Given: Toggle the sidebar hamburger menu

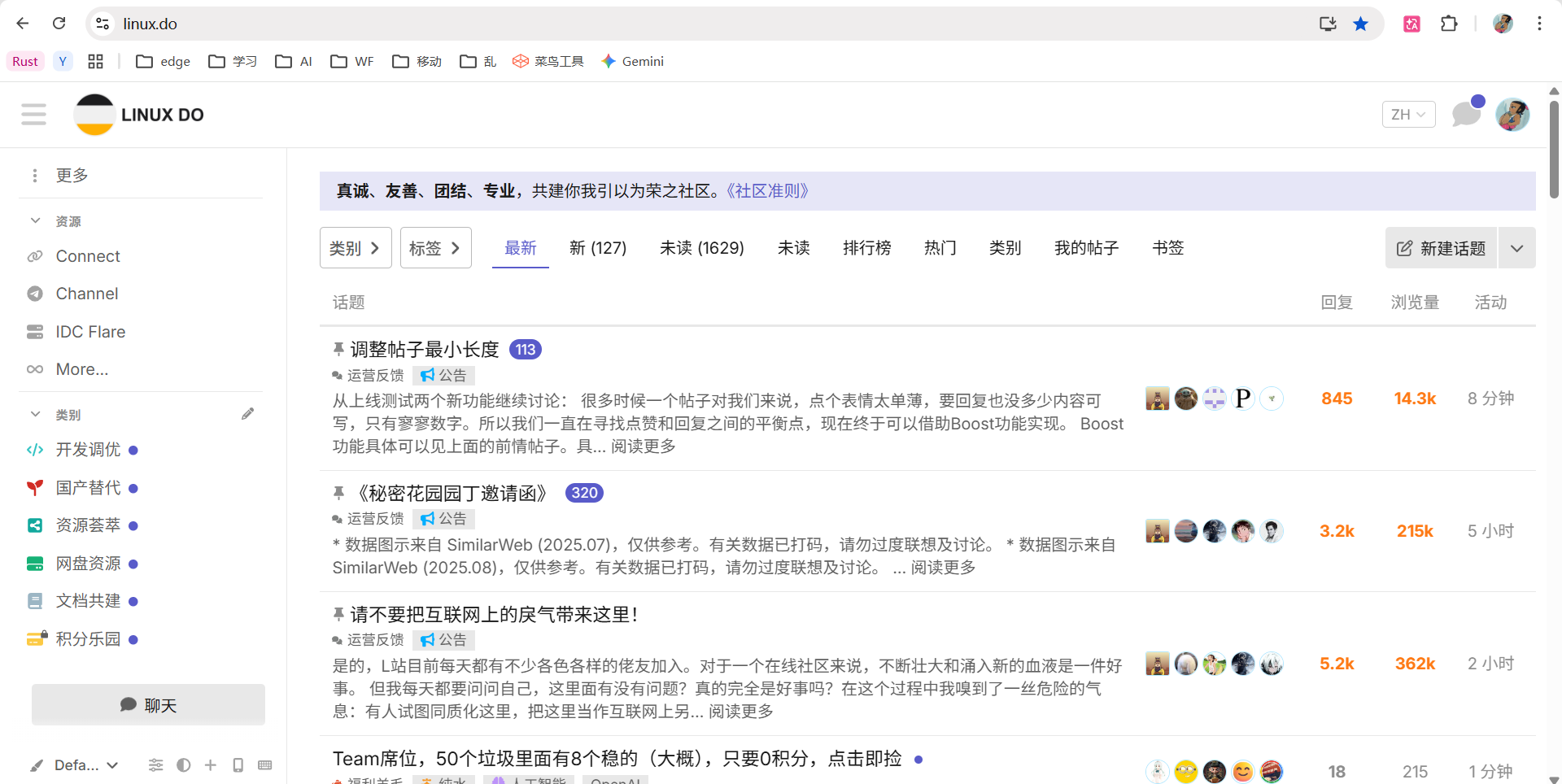Looking at the screenshot, I should pyautogui.click(x=34, y=115).
